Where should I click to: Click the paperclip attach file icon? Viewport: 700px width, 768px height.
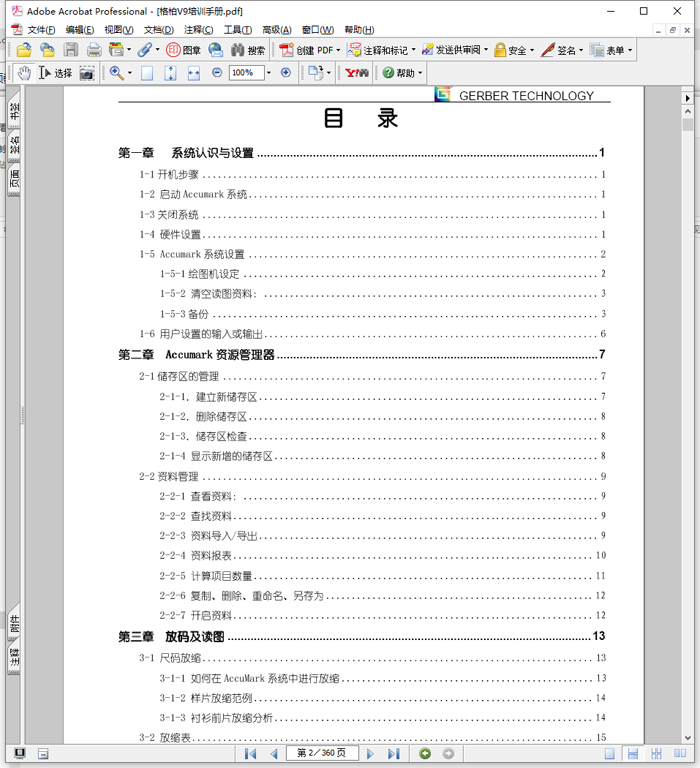[x=145, y=49]
